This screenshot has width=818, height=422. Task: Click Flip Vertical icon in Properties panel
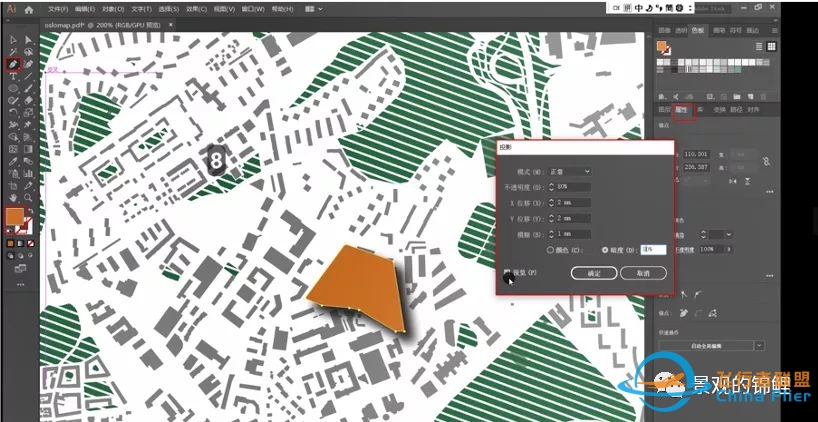[748, 181]
